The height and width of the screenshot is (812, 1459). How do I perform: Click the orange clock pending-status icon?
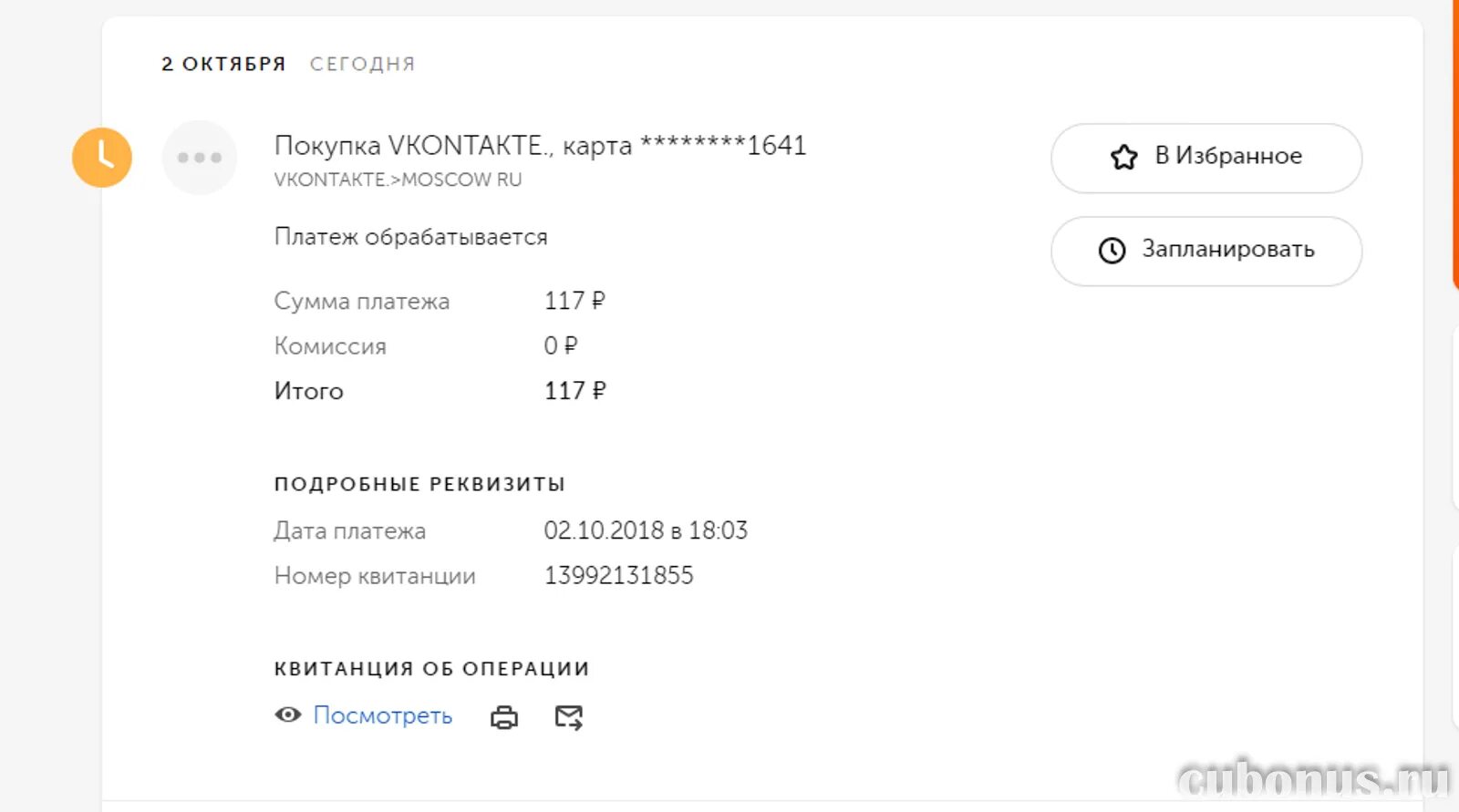[x=102, y=158]
